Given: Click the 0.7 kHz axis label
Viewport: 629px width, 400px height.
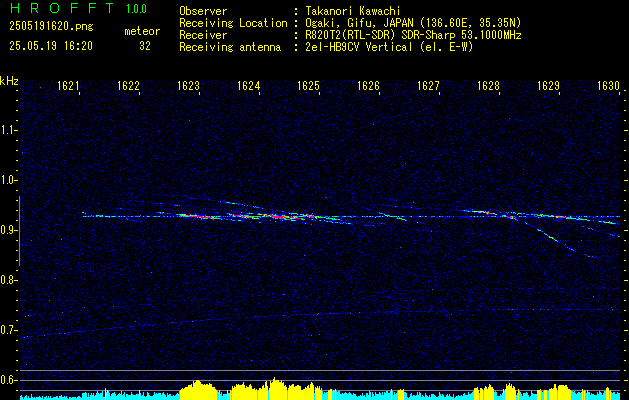Looking at the screenshot, I should (x=9, y=330).
